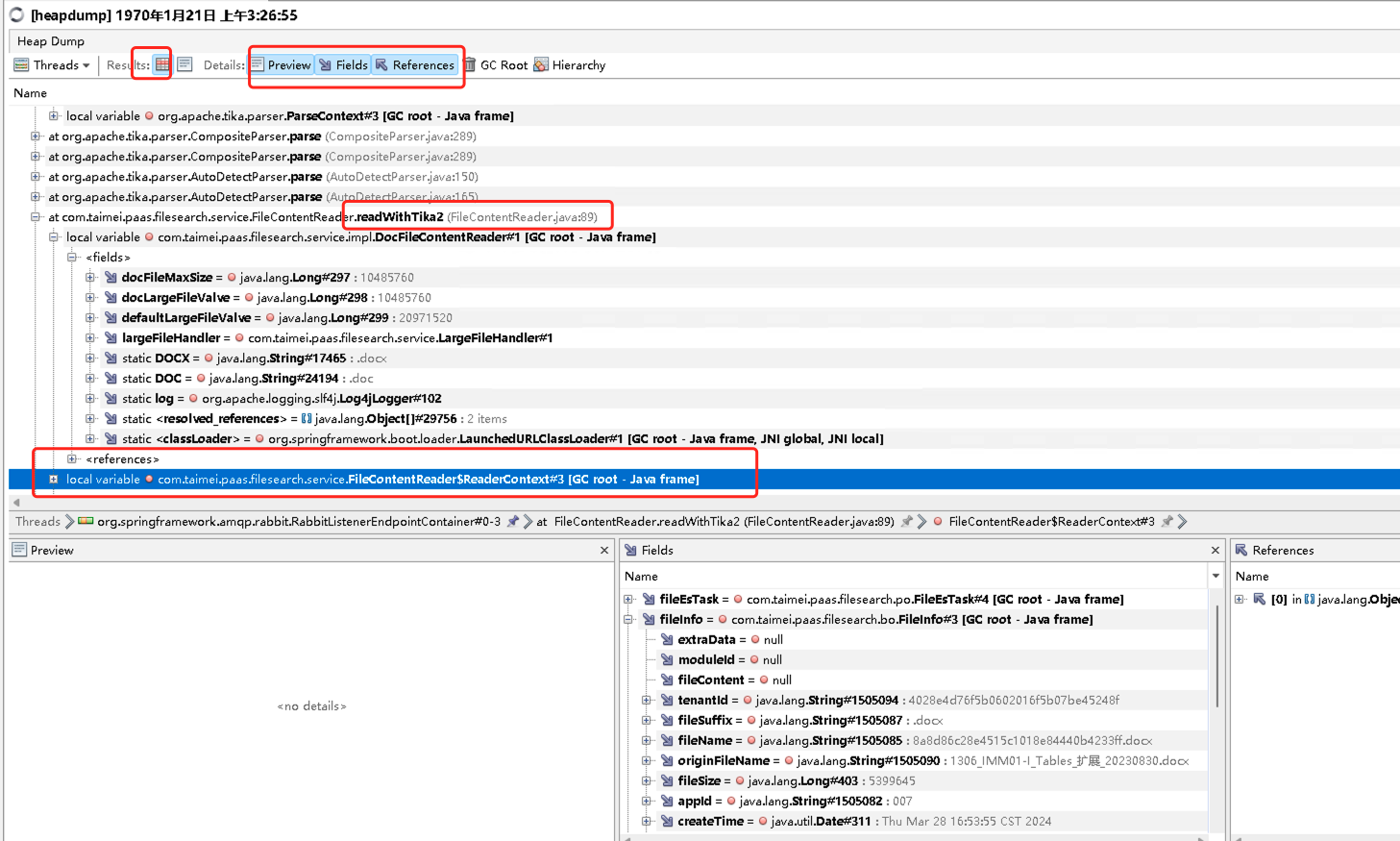Open the Threads view dropdown

point(52,65)
